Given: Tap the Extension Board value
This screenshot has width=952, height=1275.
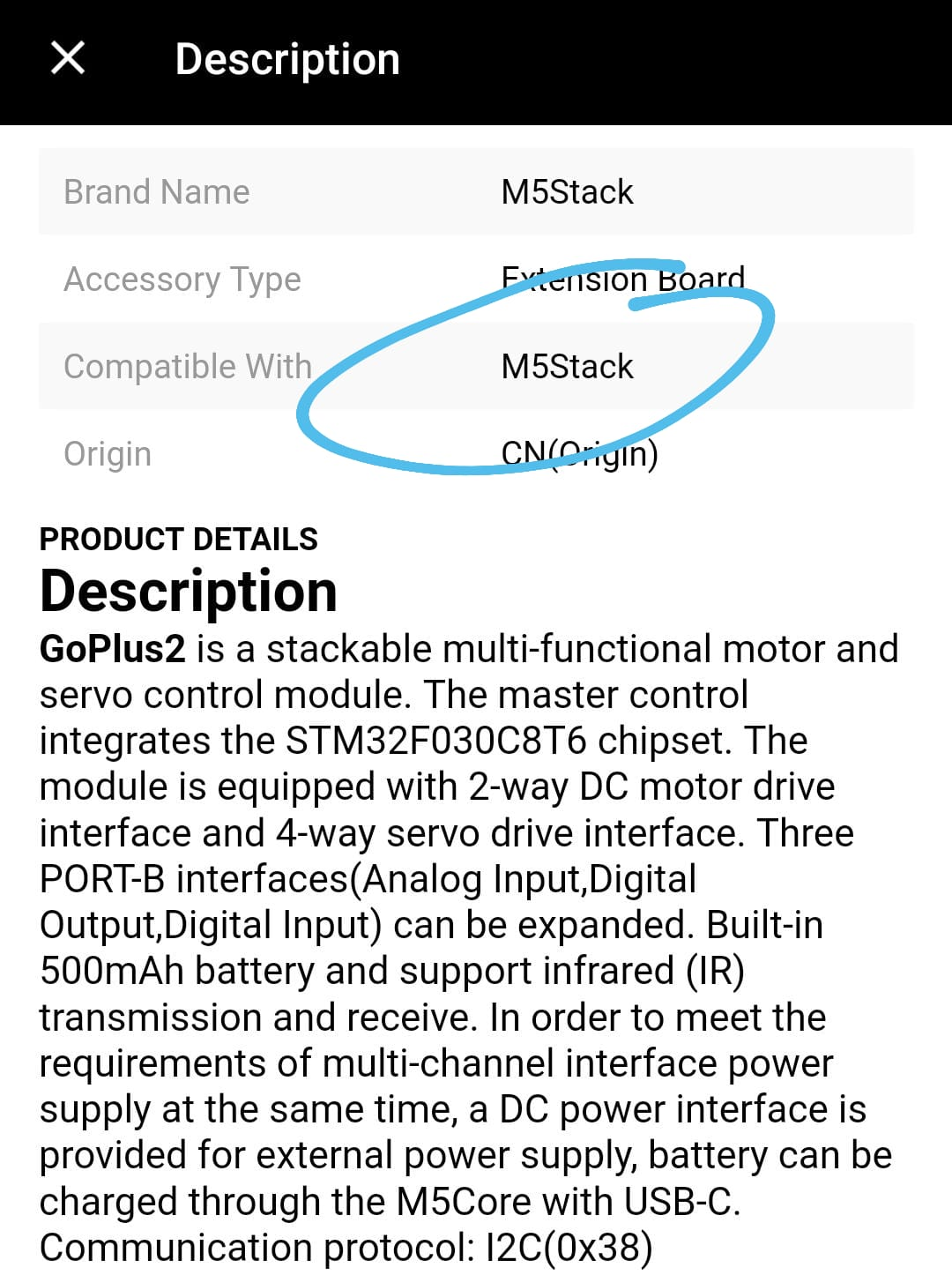Looking at the screenshot, I should click(623, 279).
